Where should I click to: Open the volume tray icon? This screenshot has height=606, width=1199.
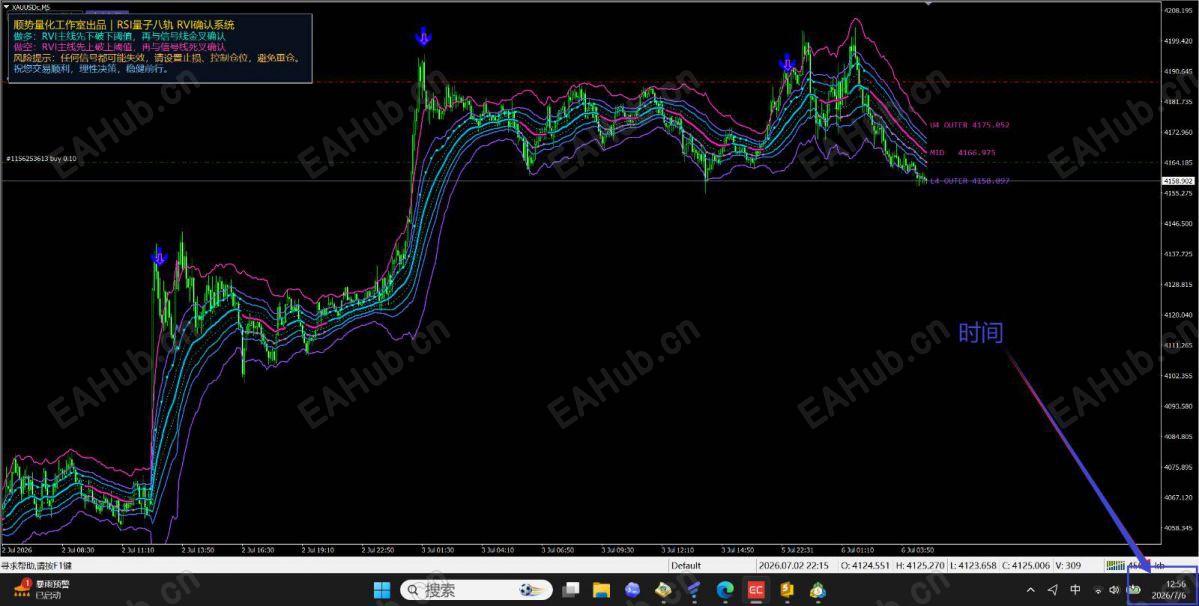pyautogui.click(x=1114, y=591)
